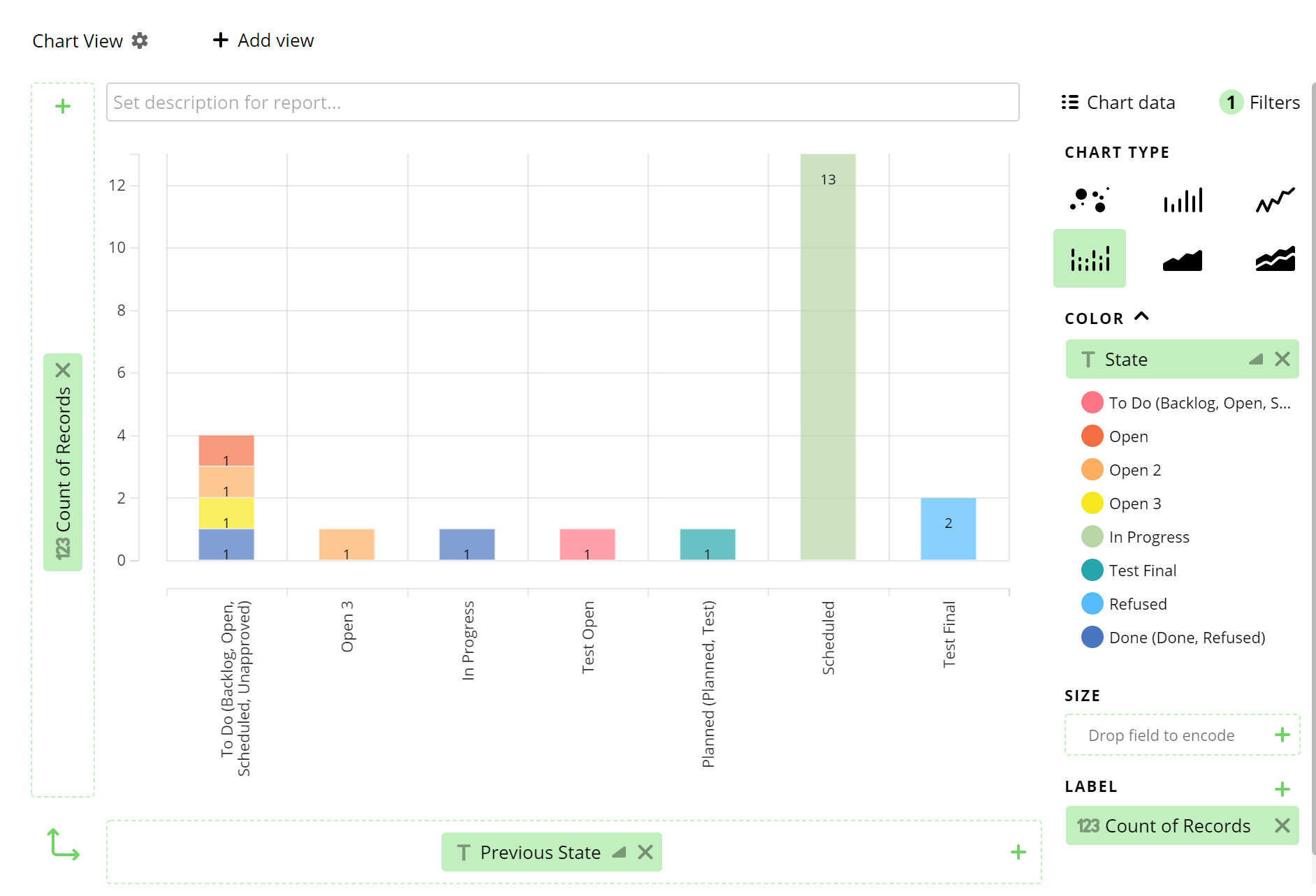Open Chart View settings via gear icon
This screenshot has height=896, width=1316.
pos(140,40)
